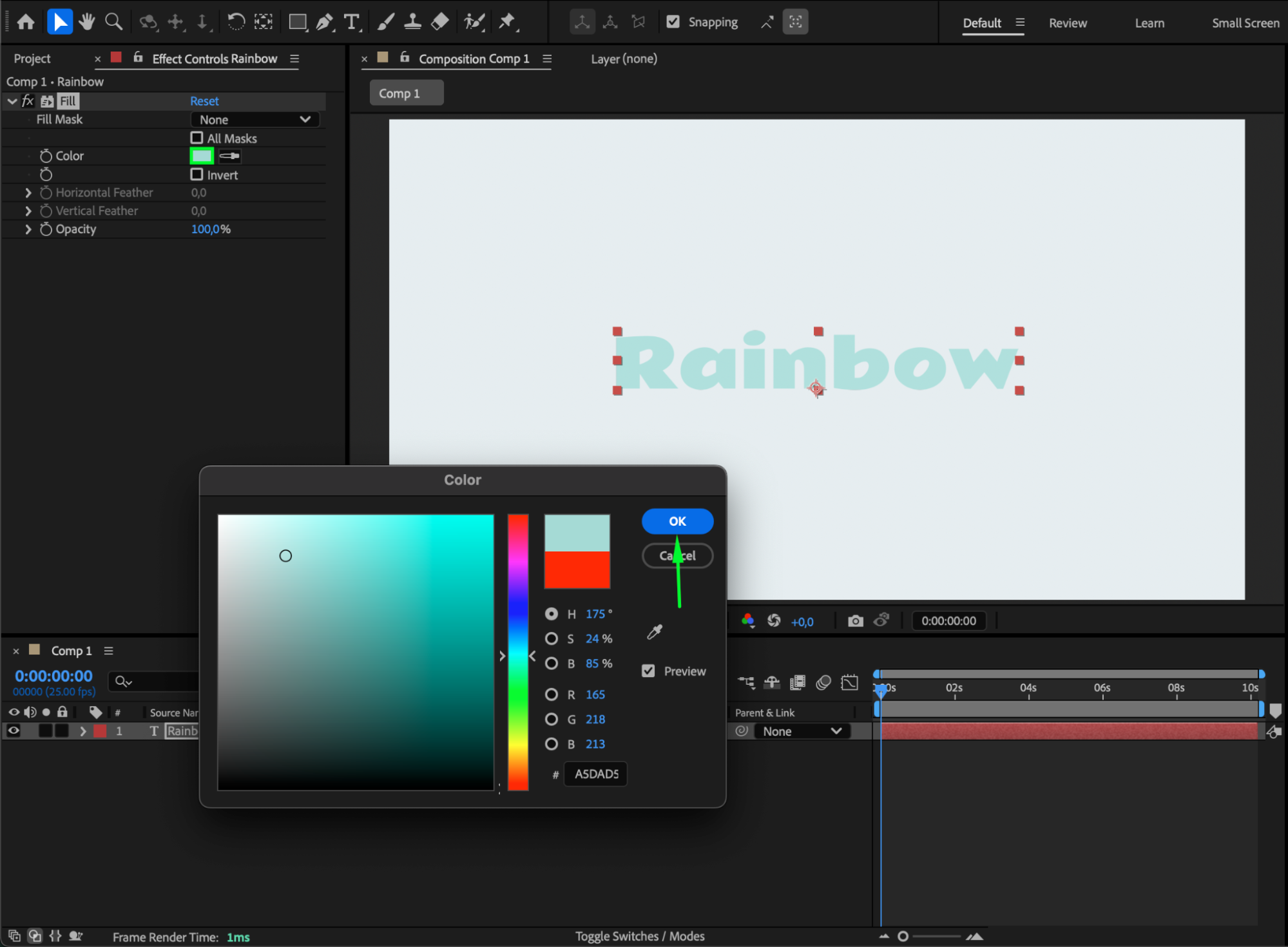Screen dimensions: 1288x947
Task: Open the Fill Mask dropdown
Action: (x=255, y=120)
